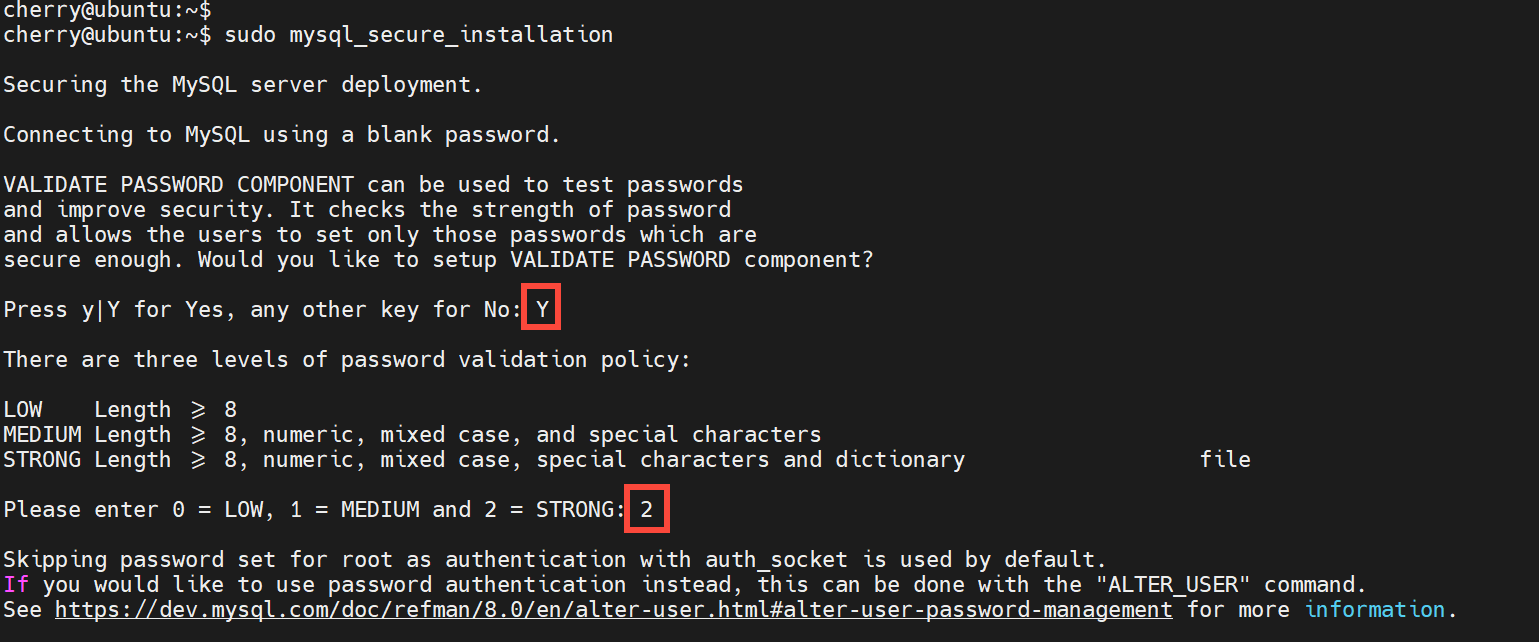Click the "There are three levels" policy line

pos(346,360)
